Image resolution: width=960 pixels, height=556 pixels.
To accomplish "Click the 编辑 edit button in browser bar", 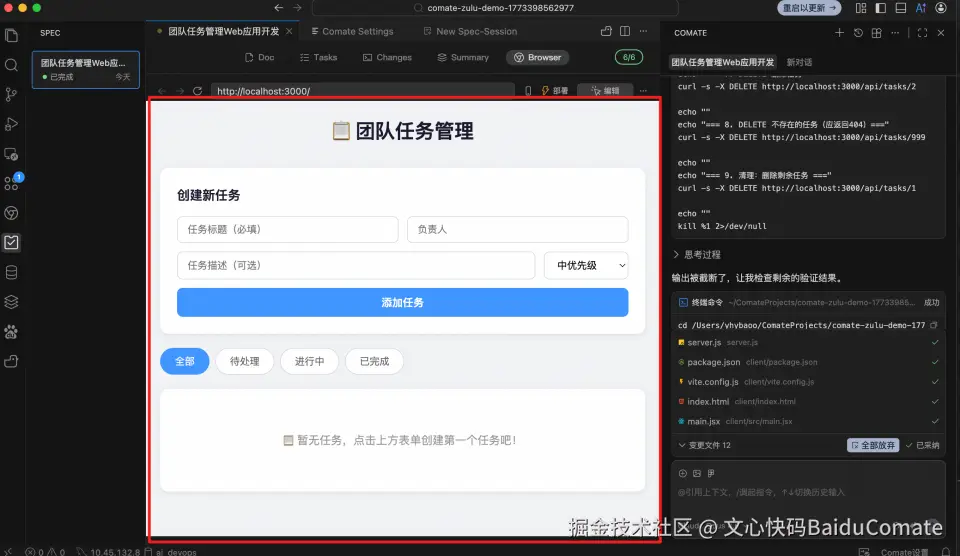I will 605,91.
